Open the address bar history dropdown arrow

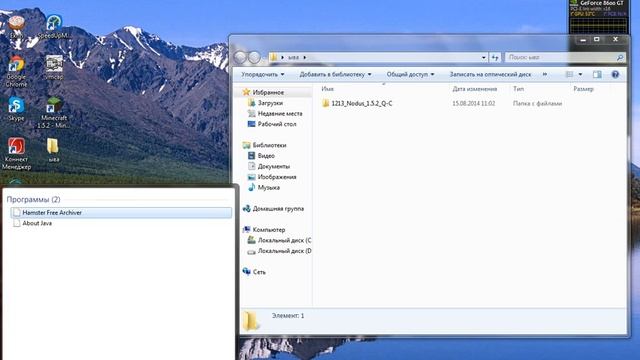click(484, 58)
